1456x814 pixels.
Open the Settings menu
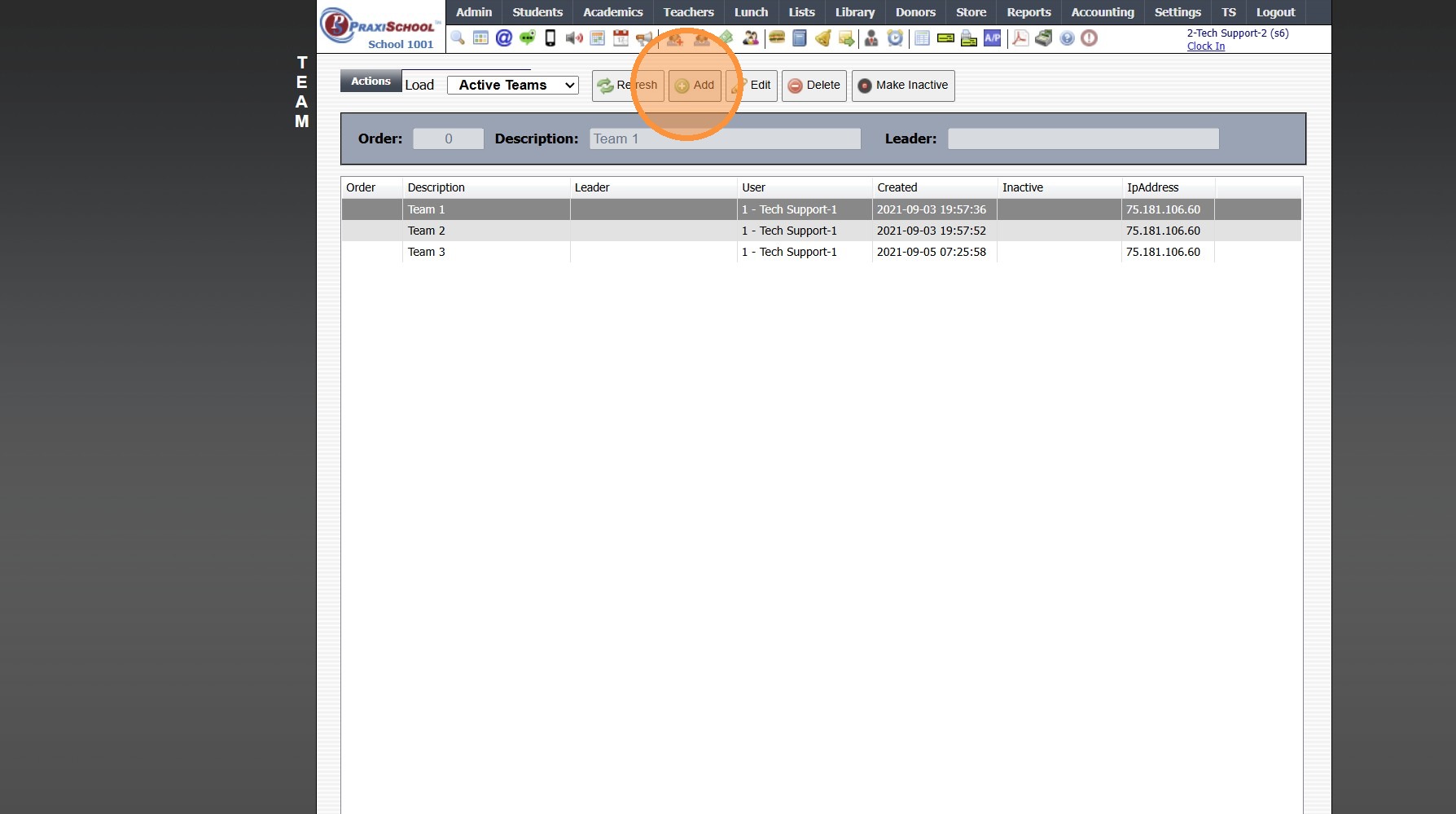point(1178,12)
